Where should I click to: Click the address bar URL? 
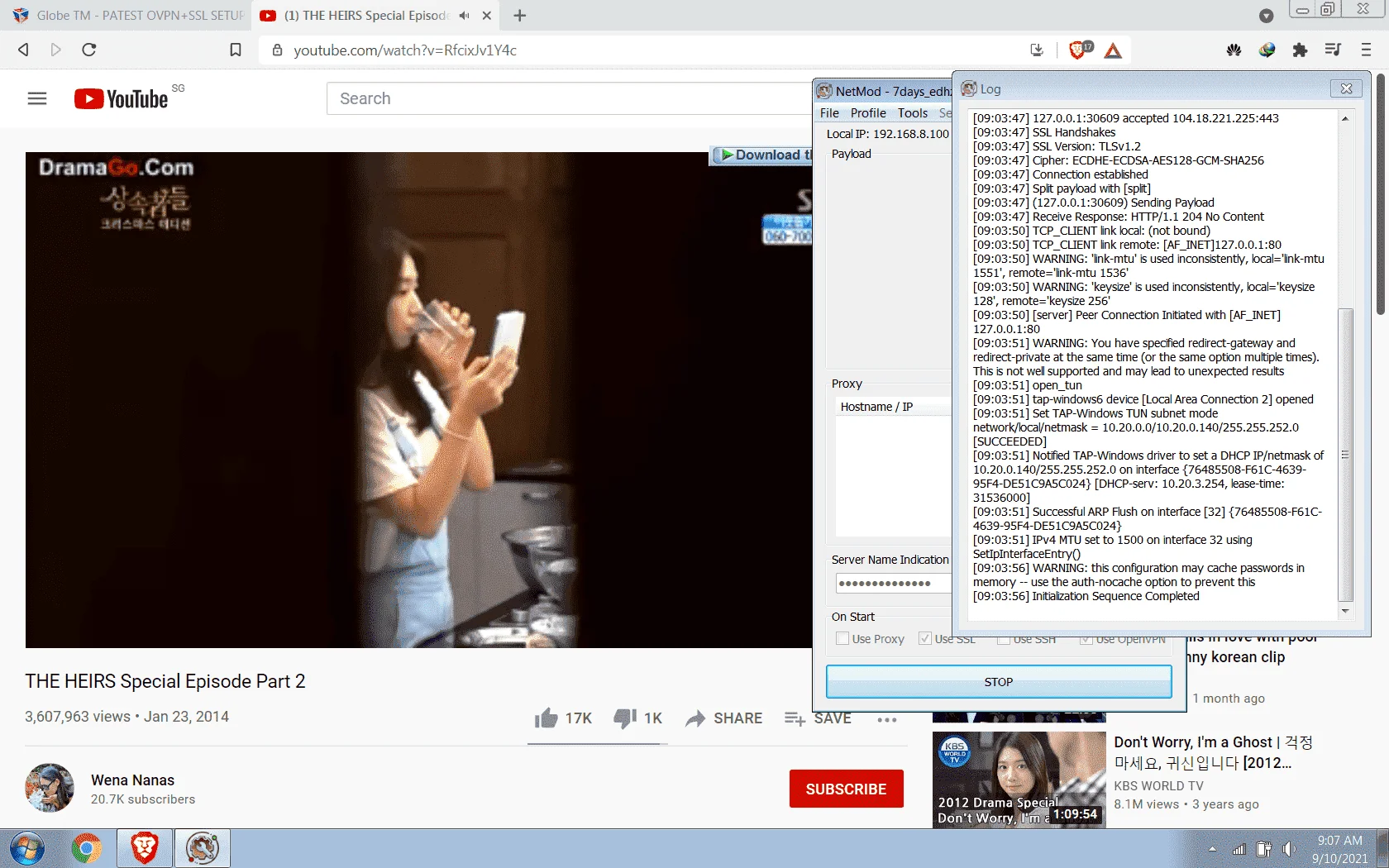[405, 50]
